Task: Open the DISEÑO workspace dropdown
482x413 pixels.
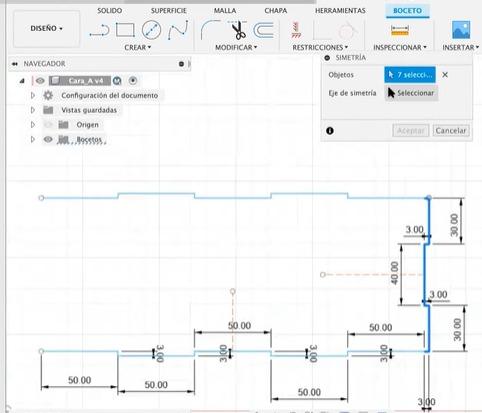Action: tap(46, 29)
